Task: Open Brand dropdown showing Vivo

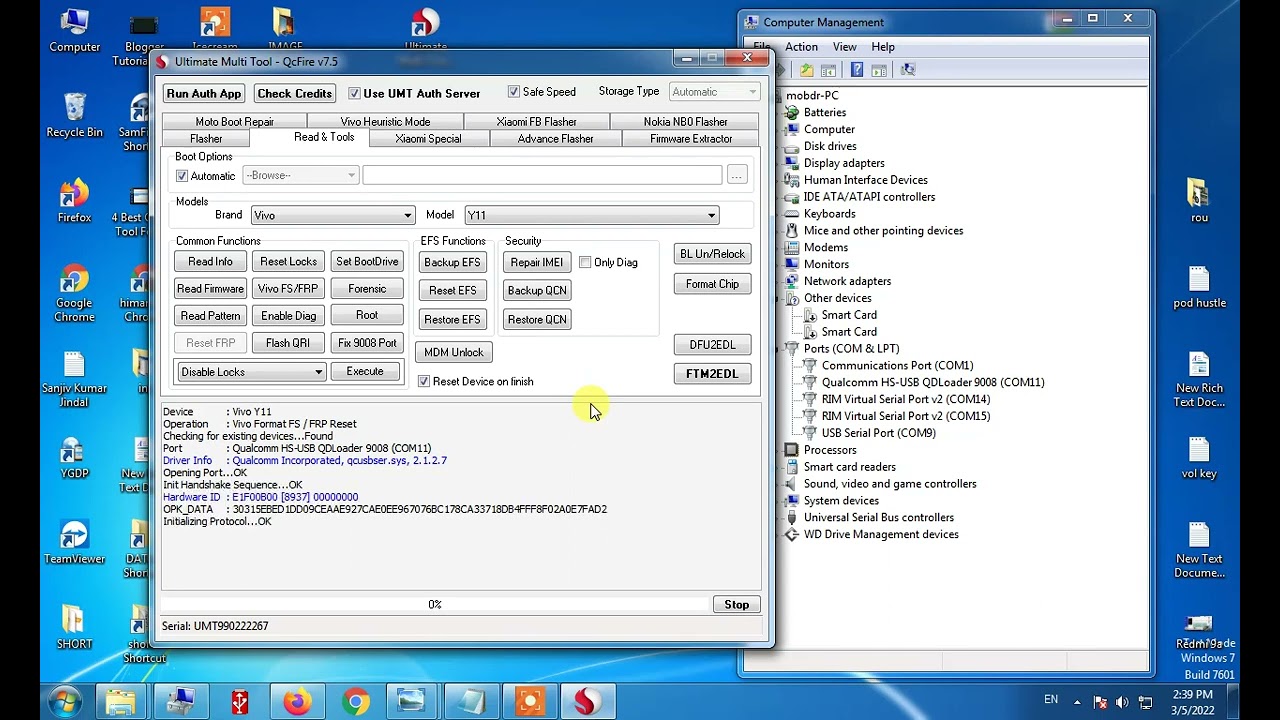Action: (333, 215)
